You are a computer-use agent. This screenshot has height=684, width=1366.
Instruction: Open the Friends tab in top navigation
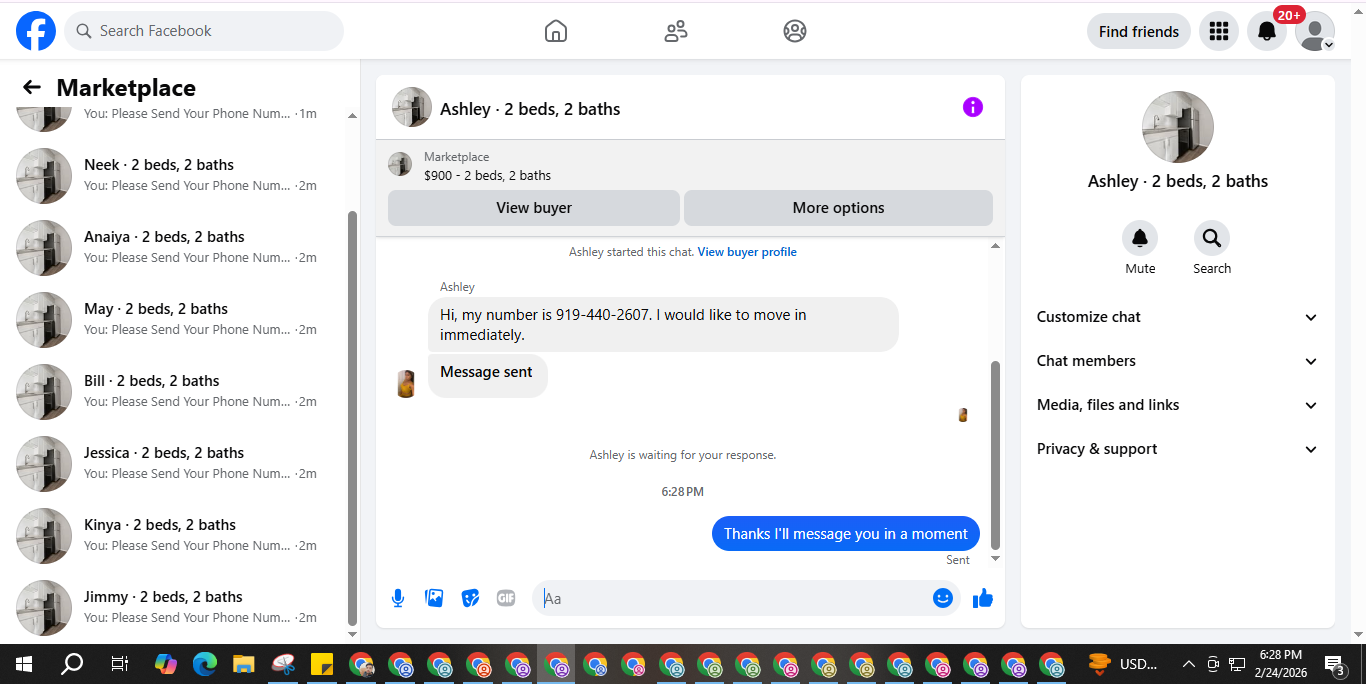tap(676, 31)
